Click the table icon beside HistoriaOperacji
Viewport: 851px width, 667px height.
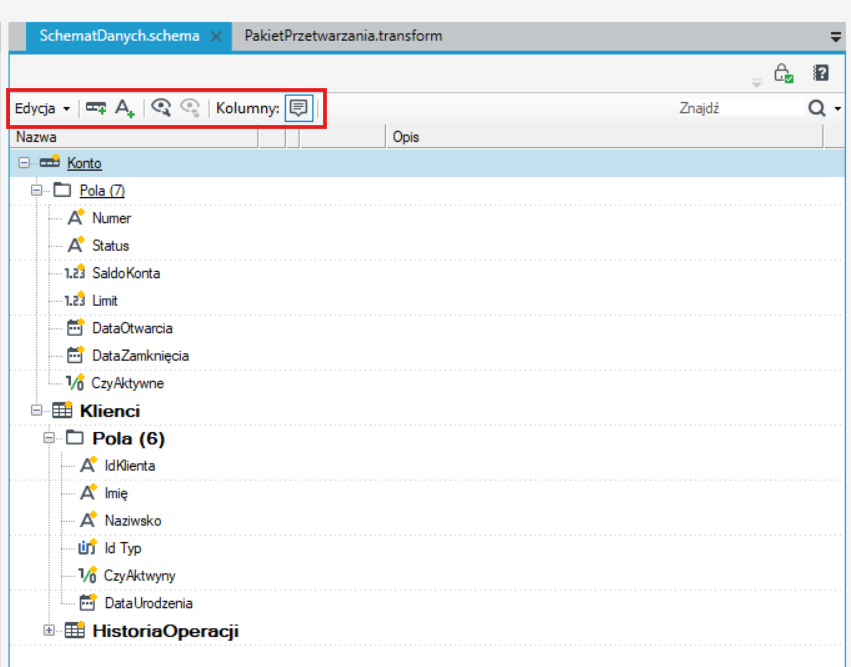click(74, 631)
